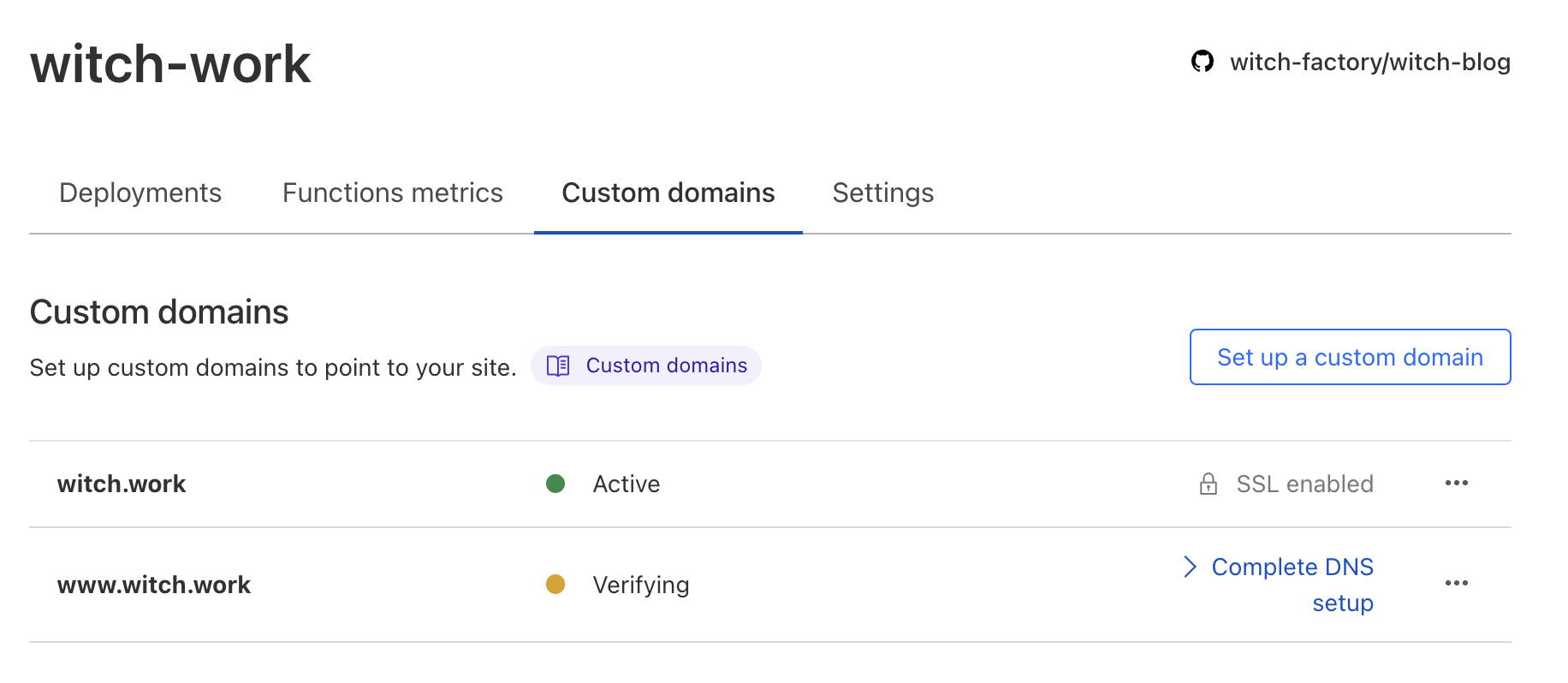This screenshot has height=683, width=1568.
Task: Open the Functions metrics tab
Action: (392, 193)
